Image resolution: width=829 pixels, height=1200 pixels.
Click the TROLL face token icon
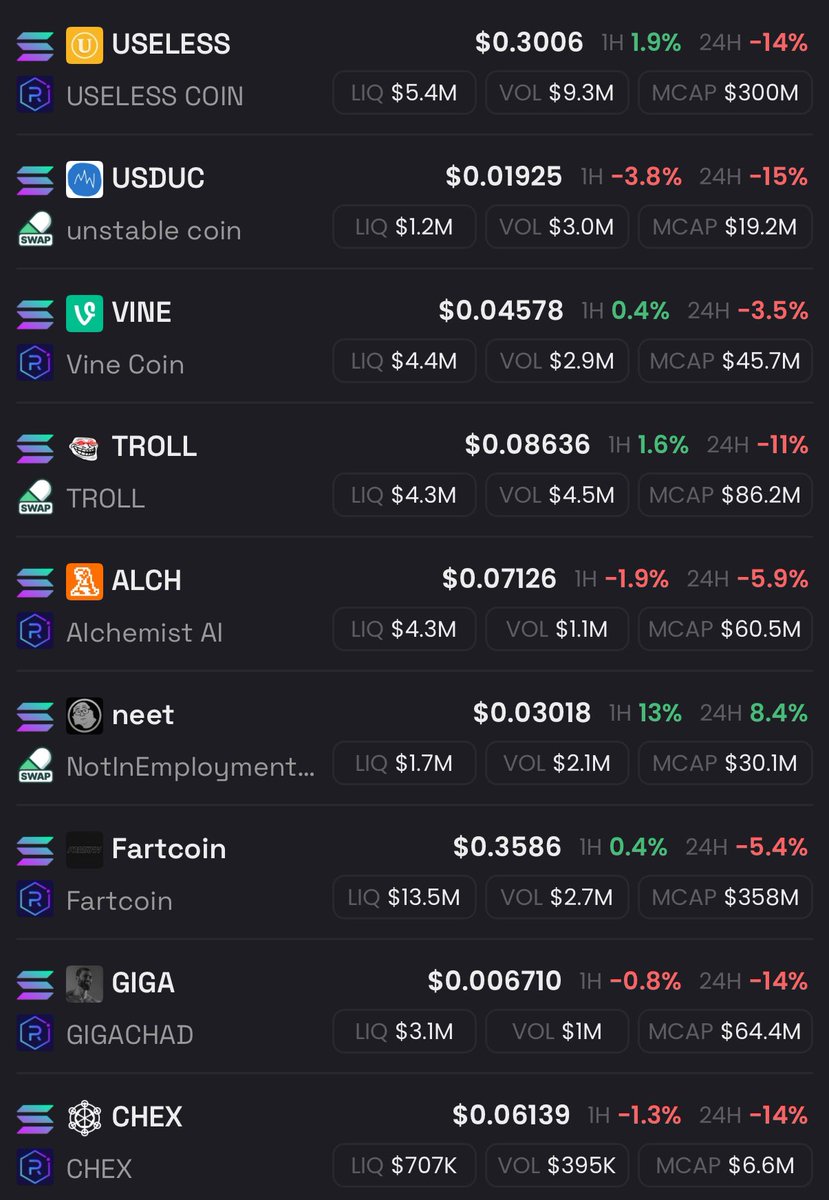(84, 447)
